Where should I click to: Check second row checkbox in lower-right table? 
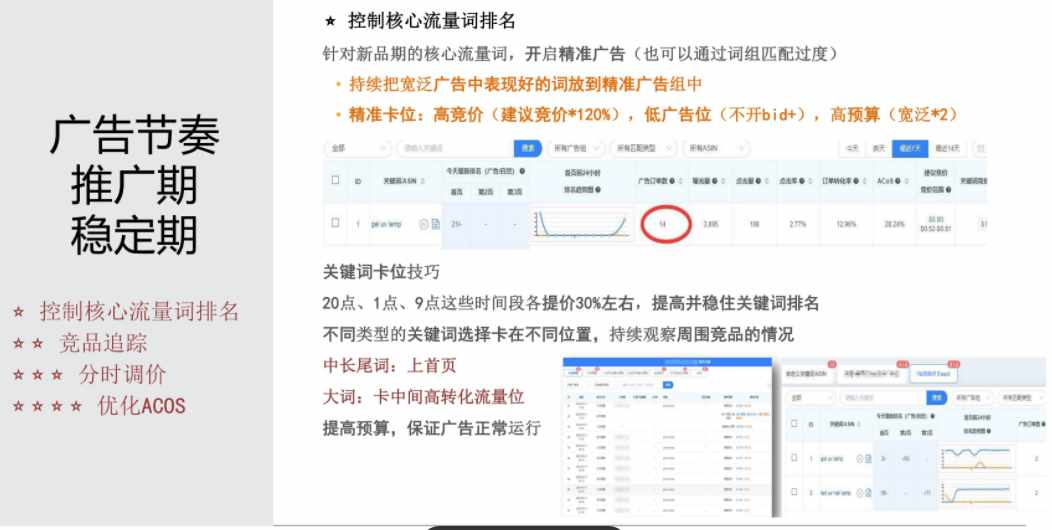click(x=794, y=492)
